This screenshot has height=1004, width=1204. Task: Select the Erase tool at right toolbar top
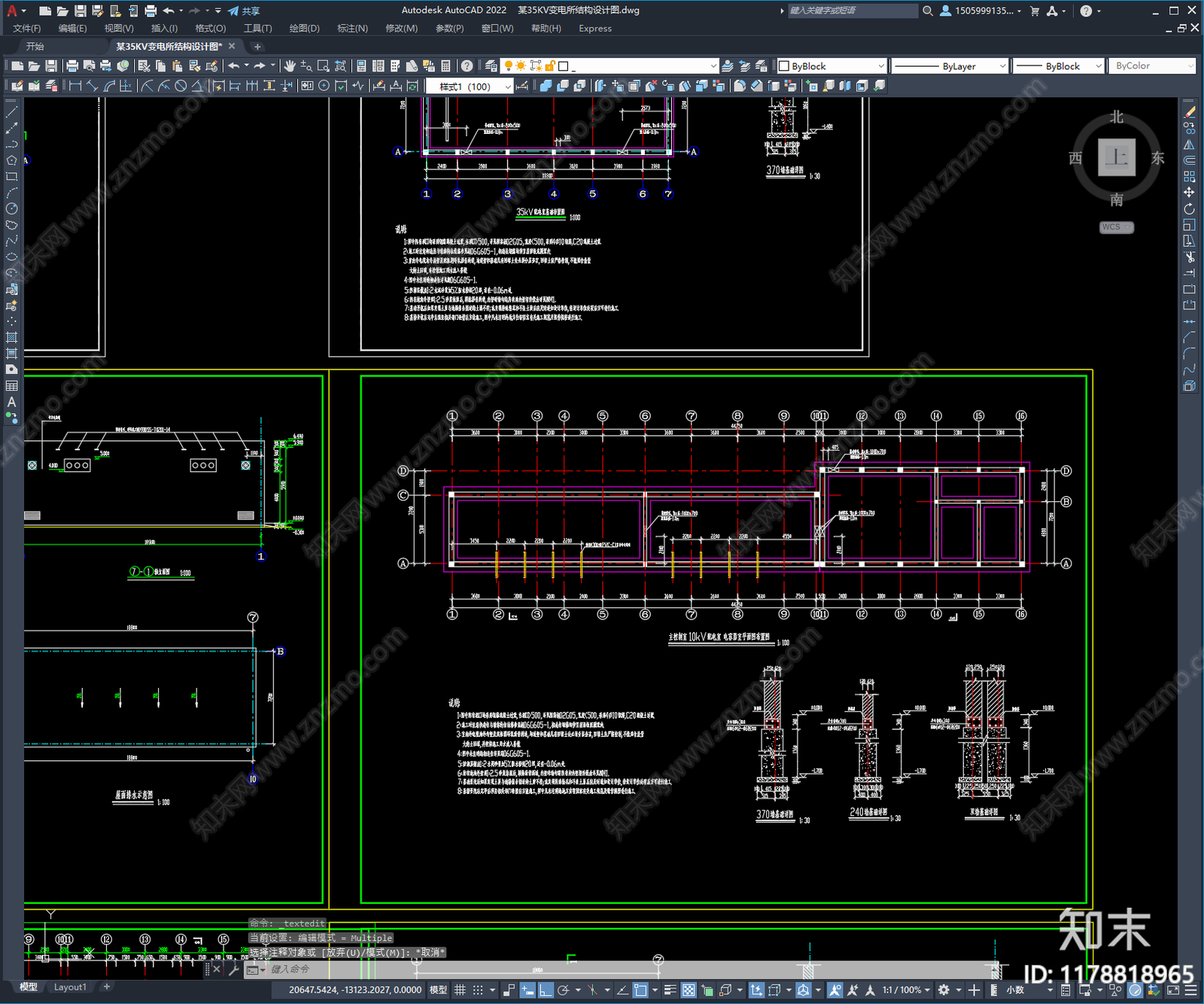(1189, 111)
